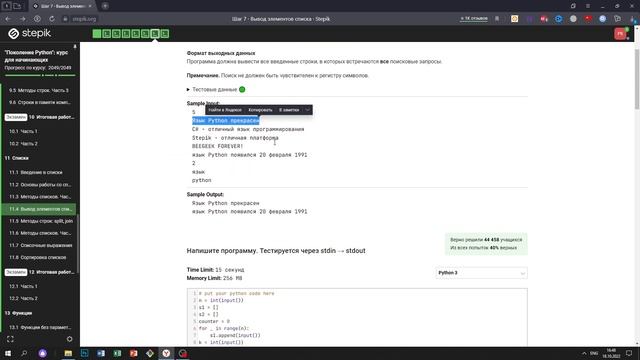Open the Windows notification center
640x360 pixels.
629,353
